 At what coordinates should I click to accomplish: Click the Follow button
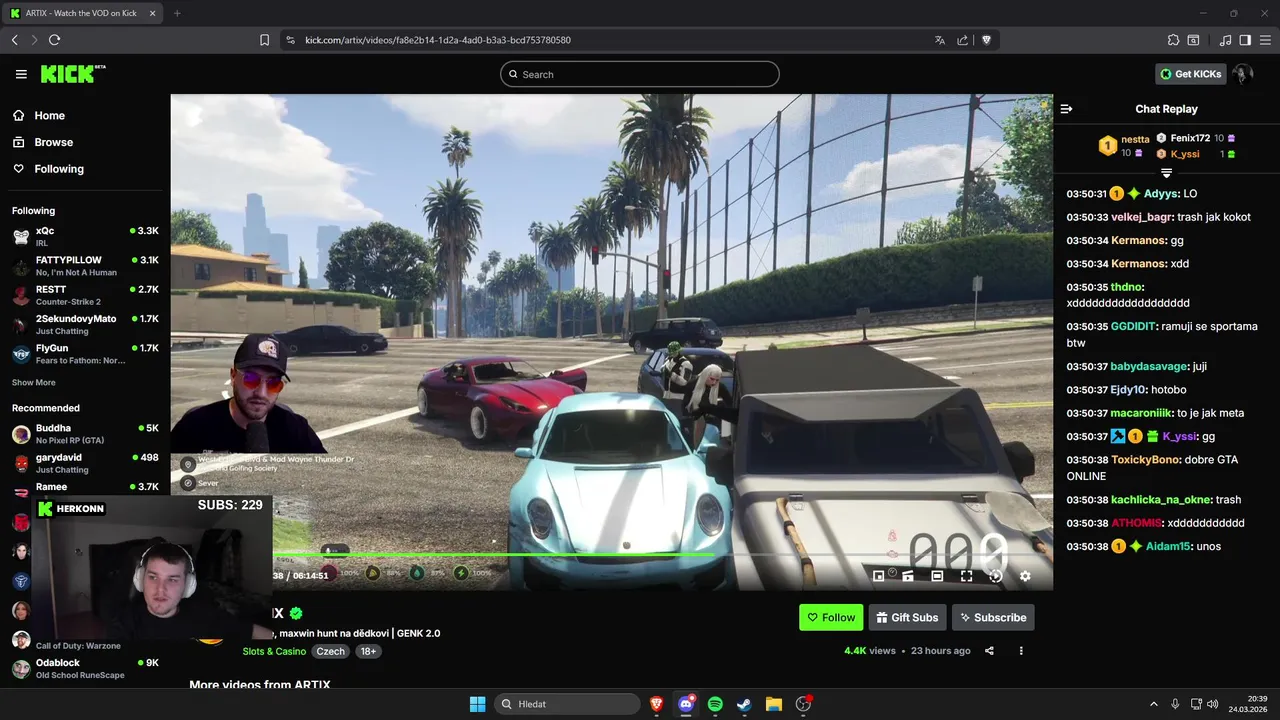coord(831,617)
